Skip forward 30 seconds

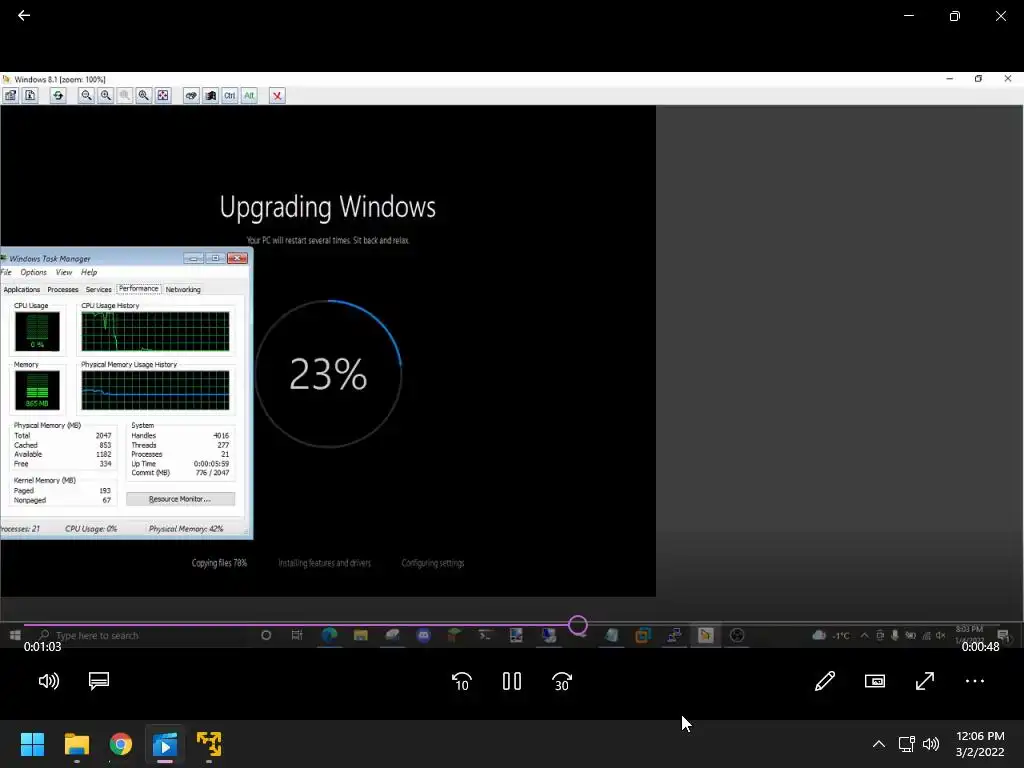[x=562, y=682]
